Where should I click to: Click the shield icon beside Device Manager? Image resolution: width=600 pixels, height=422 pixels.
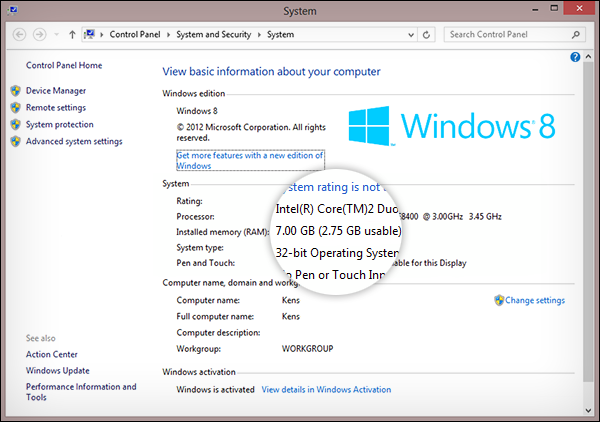pyautogui.click(x=16, y=91)
